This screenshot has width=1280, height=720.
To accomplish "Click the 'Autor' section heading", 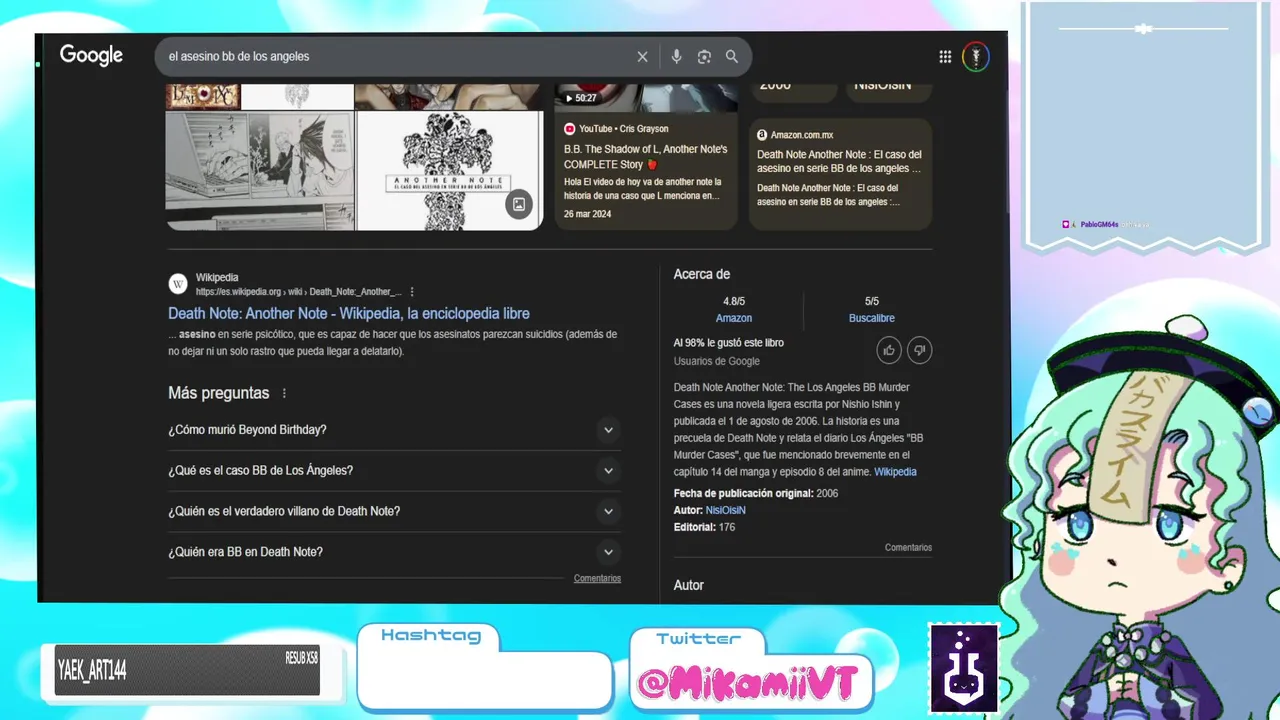I will click(x=689, y=585).
